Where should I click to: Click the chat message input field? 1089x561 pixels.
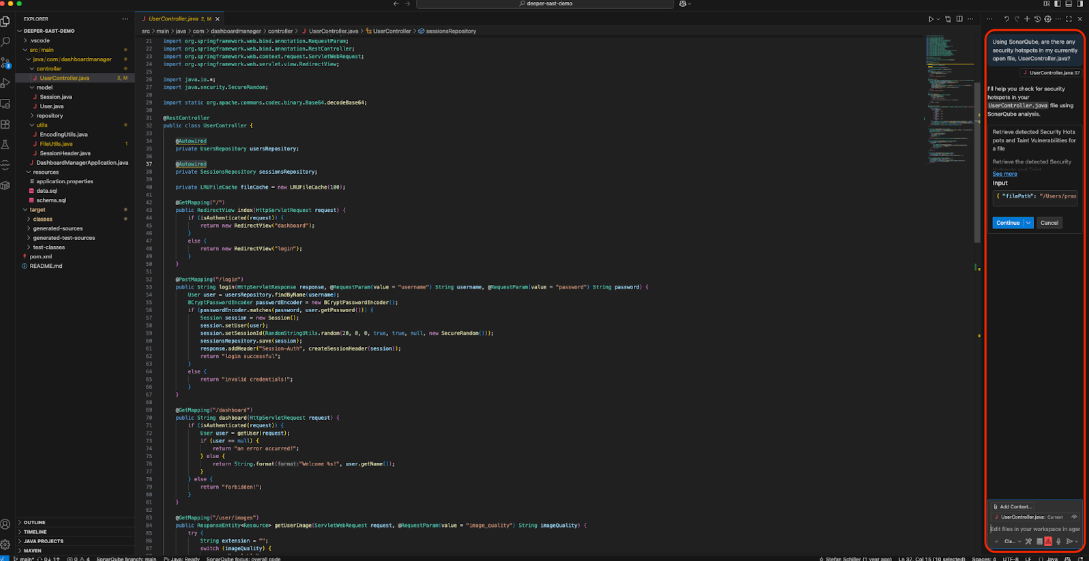pyautogui.click(x=1034, y=528)
